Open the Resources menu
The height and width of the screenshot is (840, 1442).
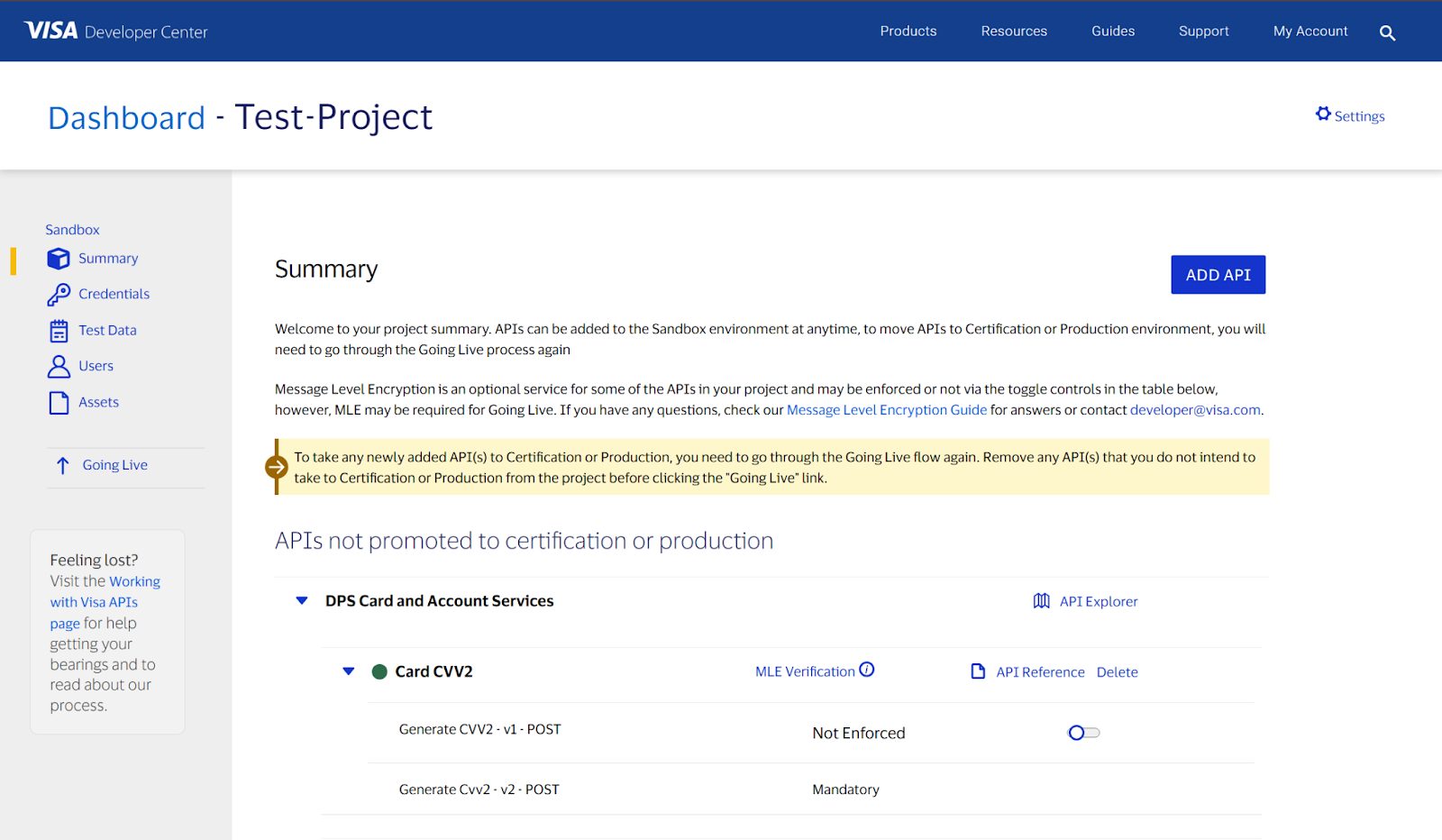coord(1014,31)
